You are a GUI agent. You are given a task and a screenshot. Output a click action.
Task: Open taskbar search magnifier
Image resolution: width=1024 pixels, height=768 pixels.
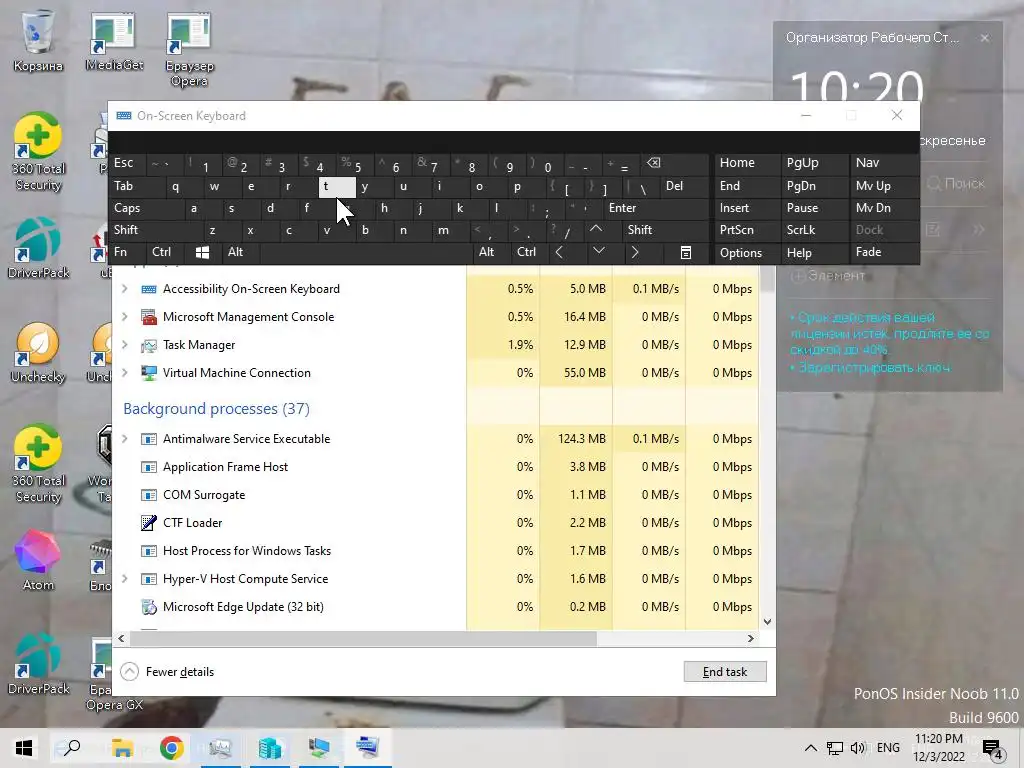71,748
